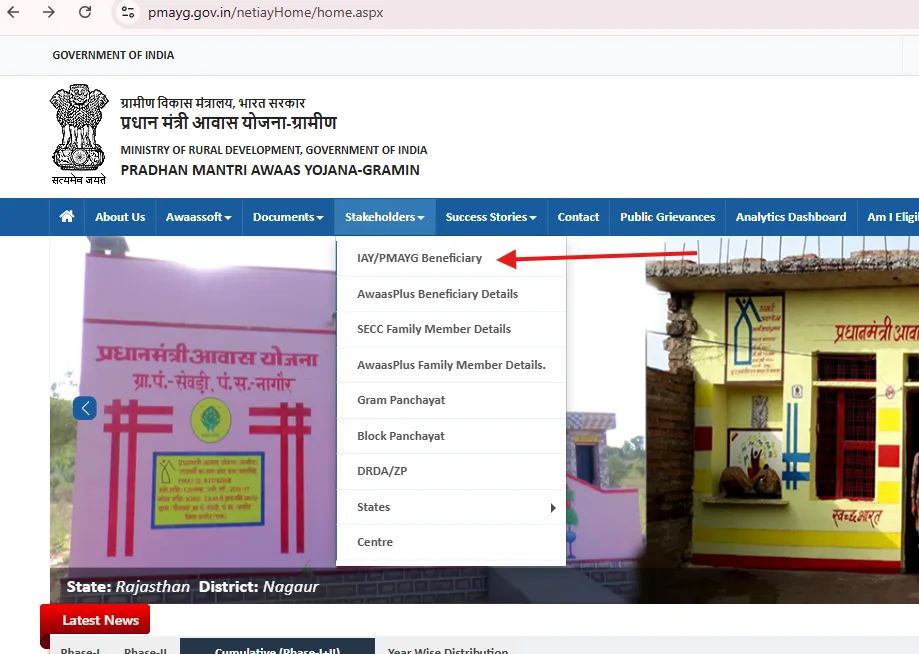Expand the Awaassoft dropdown menu
This screenshot has height=654, width=919.
[x=199, y=217]
